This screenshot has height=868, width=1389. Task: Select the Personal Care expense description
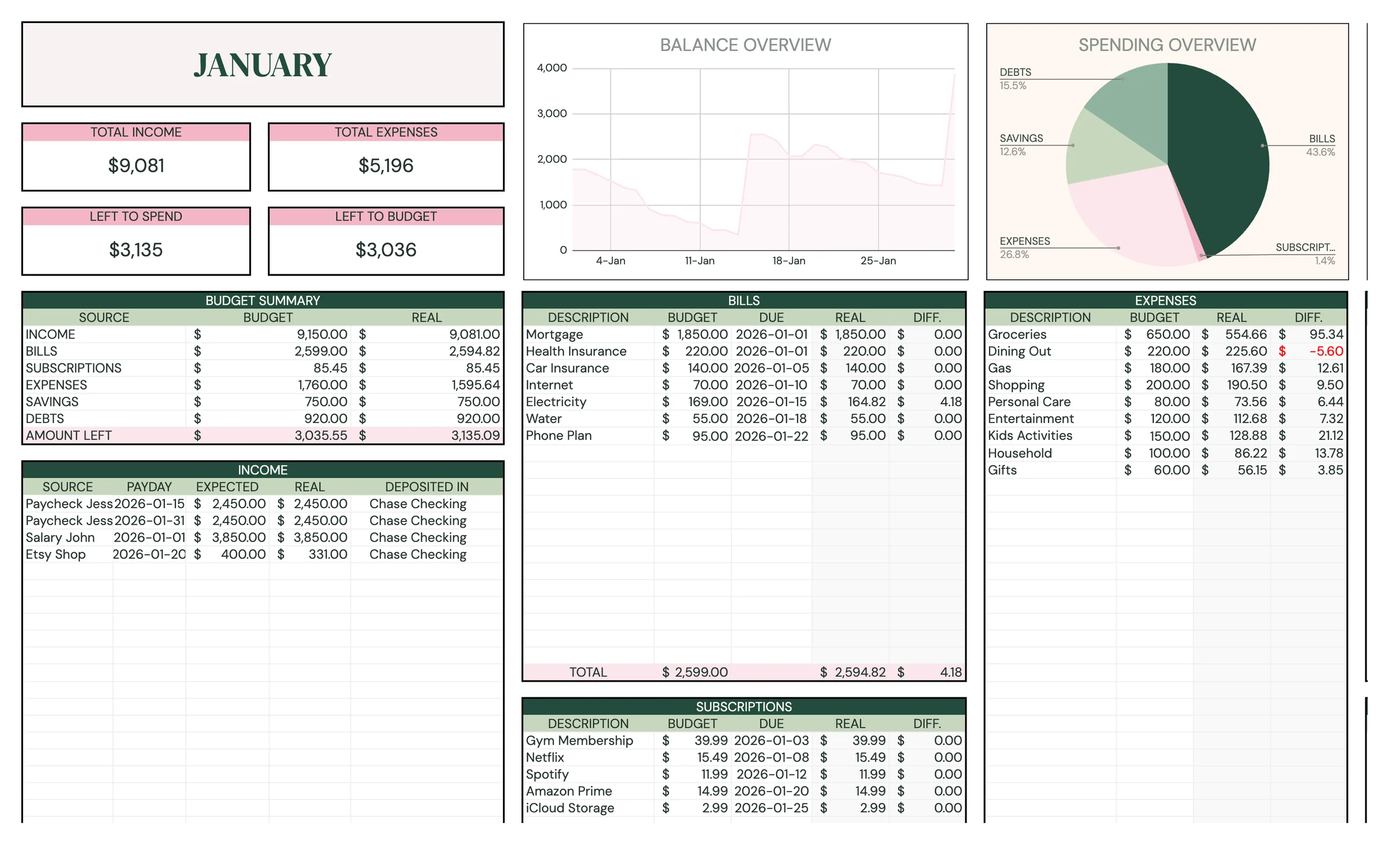1029,402
